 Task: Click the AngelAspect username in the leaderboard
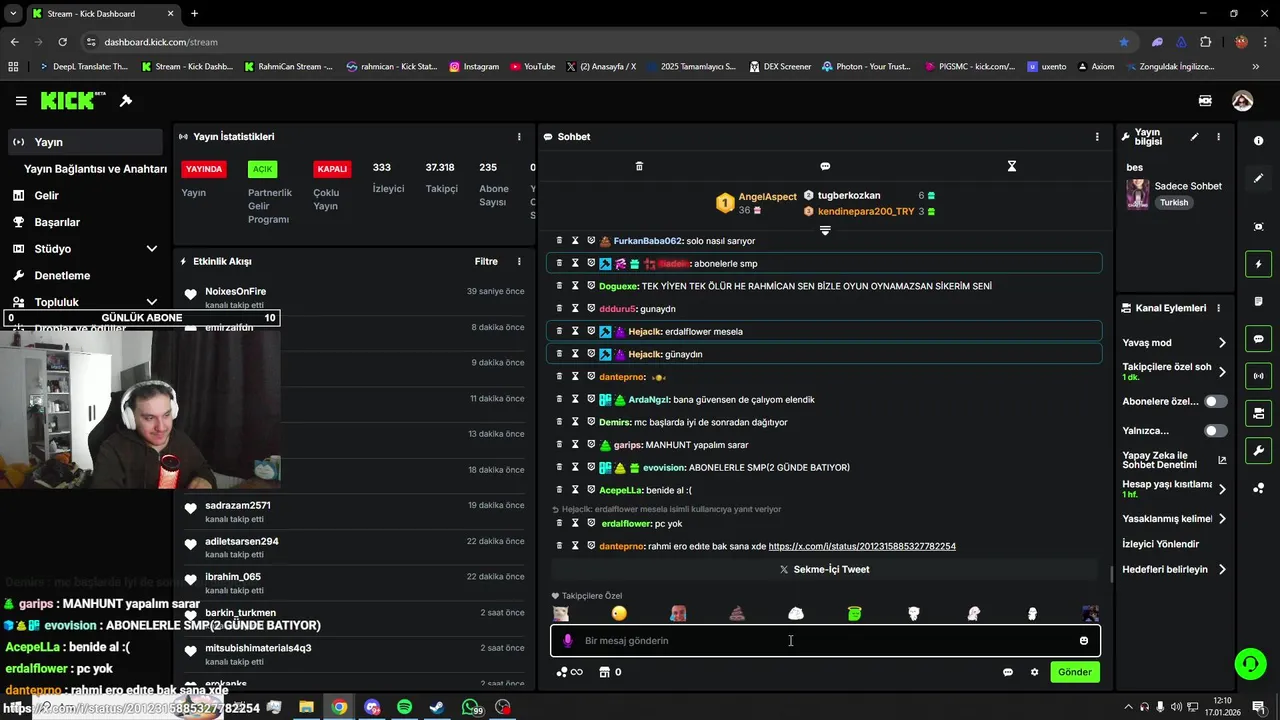click(768, 197)
